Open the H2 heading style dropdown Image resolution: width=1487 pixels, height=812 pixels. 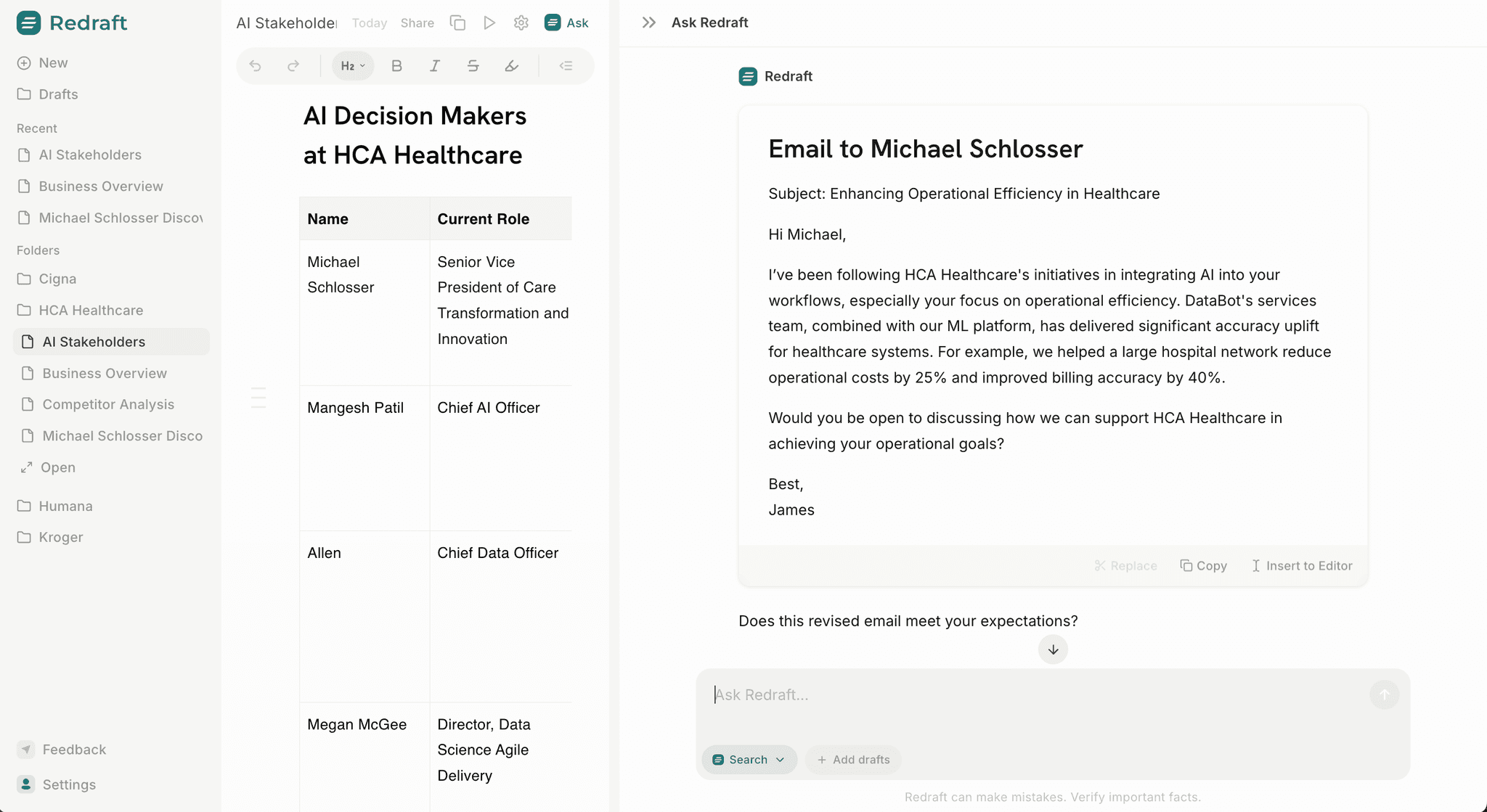coord(353,66)
